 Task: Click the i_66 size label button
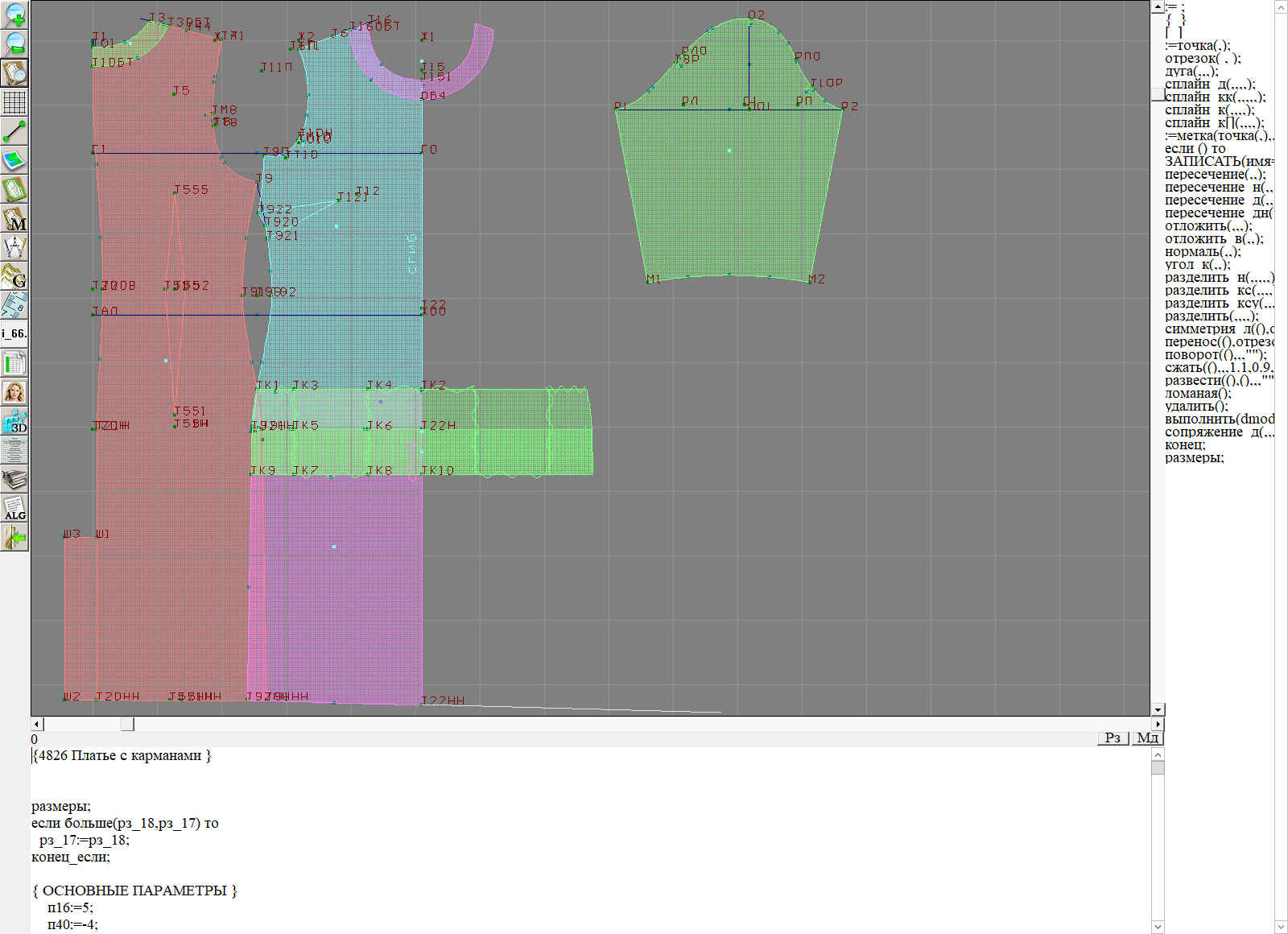pos(14,333)
